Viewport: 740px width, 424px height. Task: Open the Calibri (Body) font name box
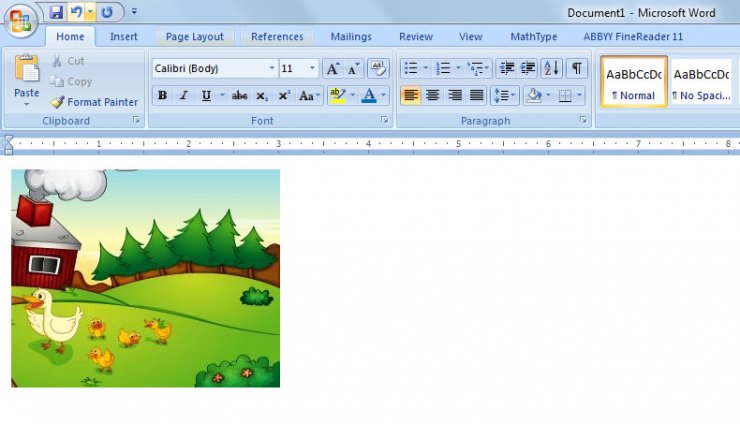pos(215,68)
